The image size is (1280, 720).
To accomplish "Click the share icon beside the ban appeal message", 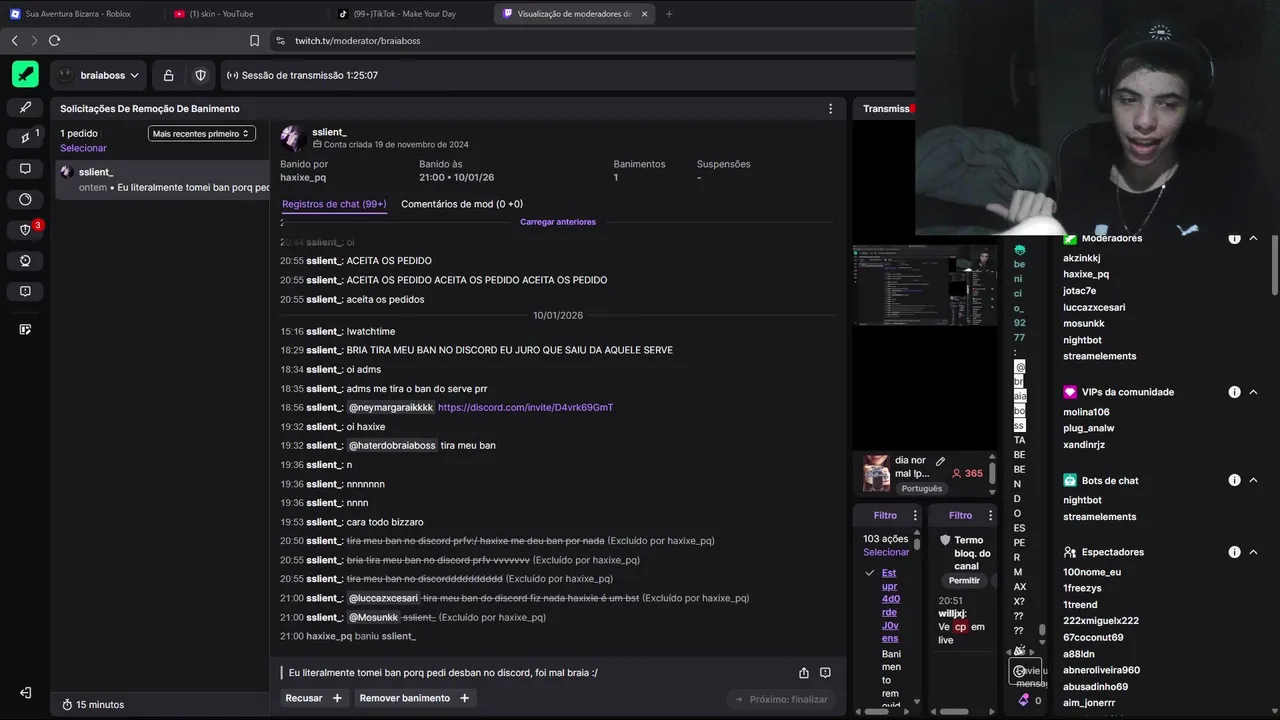I will [804, 673].
